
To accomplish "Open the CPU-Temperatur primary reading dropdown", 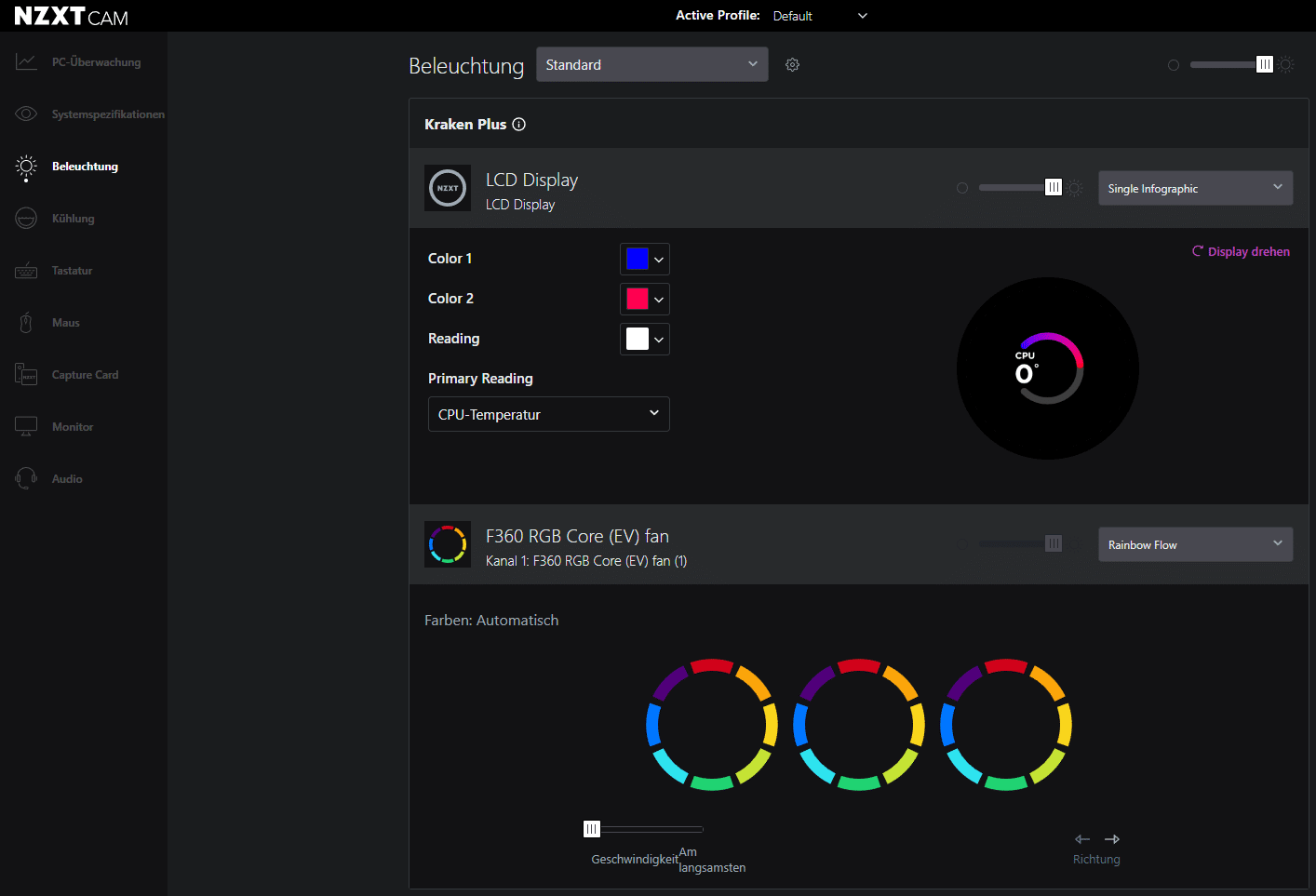I will 548,414.
